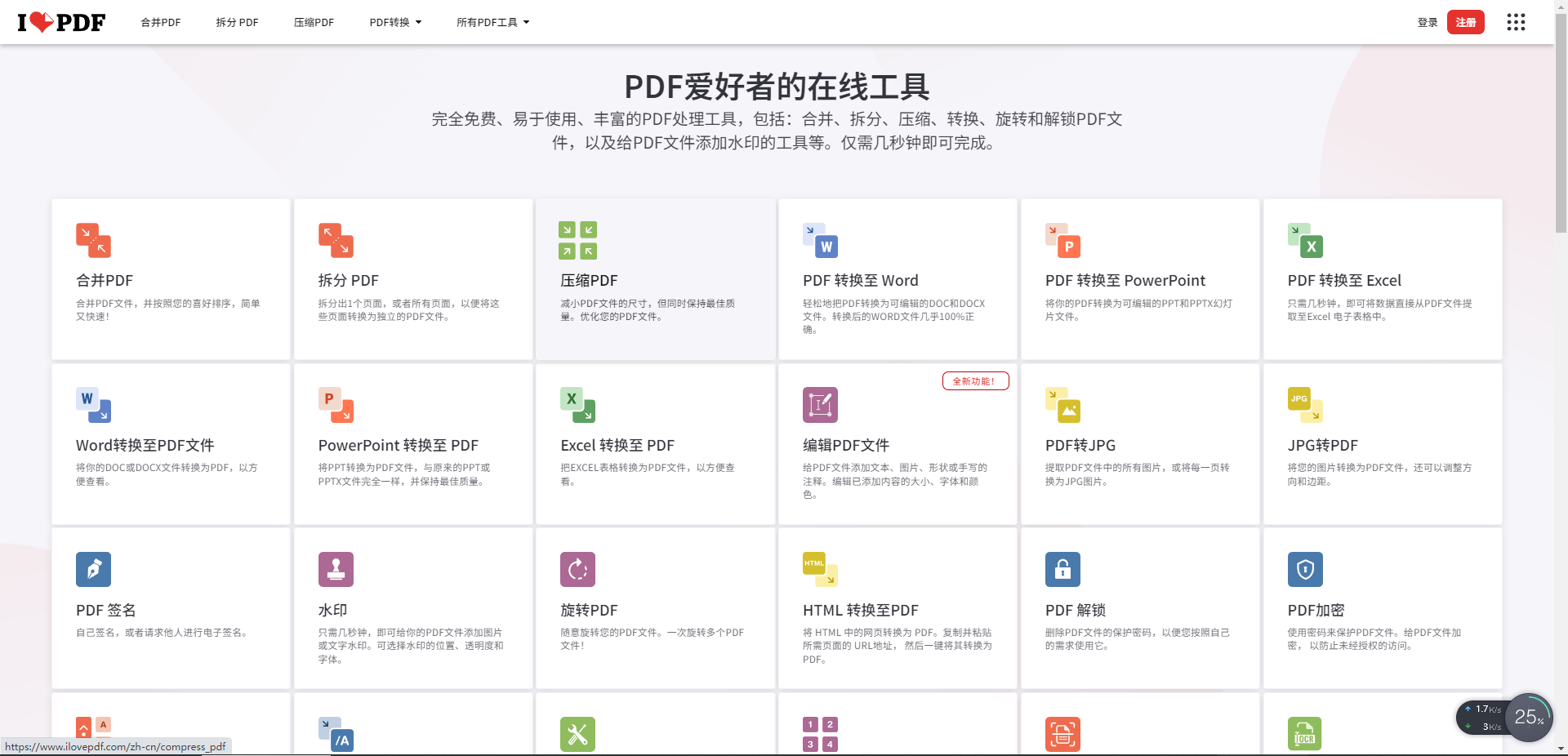Select 压缩PDF in the top navigation
Viewport: 1568px width, 756px height.
314,22
